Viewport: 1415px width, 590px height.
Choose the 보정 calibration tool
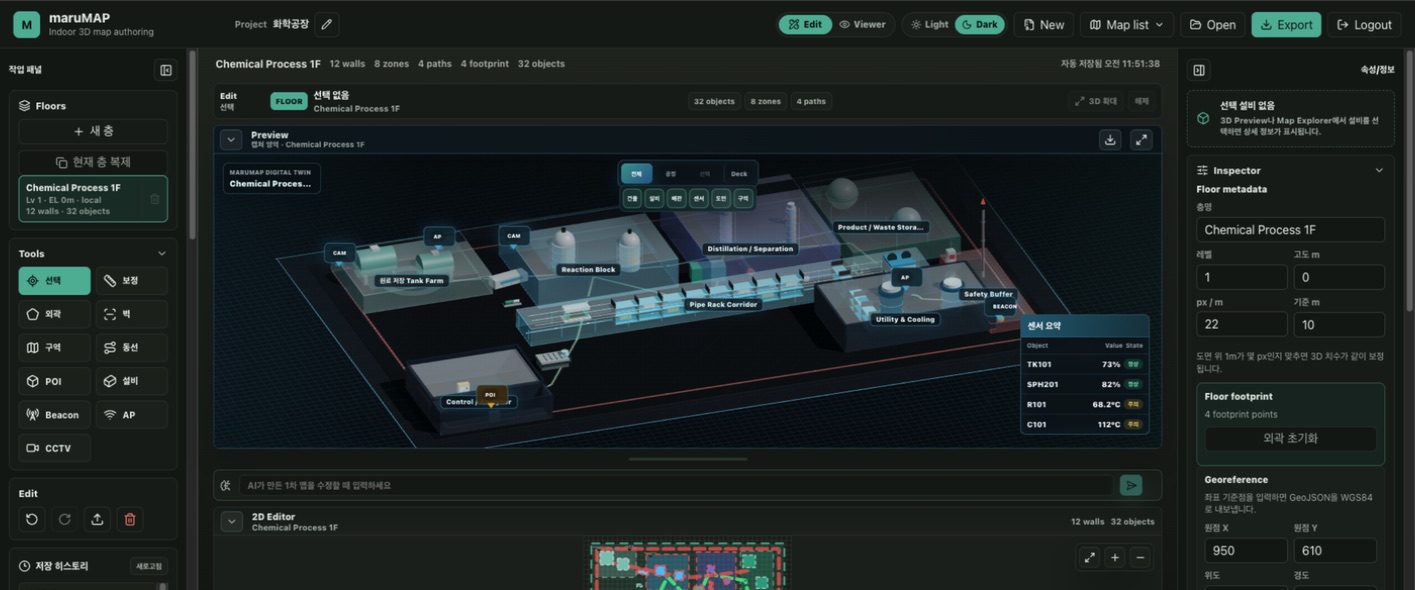(131, 281)
